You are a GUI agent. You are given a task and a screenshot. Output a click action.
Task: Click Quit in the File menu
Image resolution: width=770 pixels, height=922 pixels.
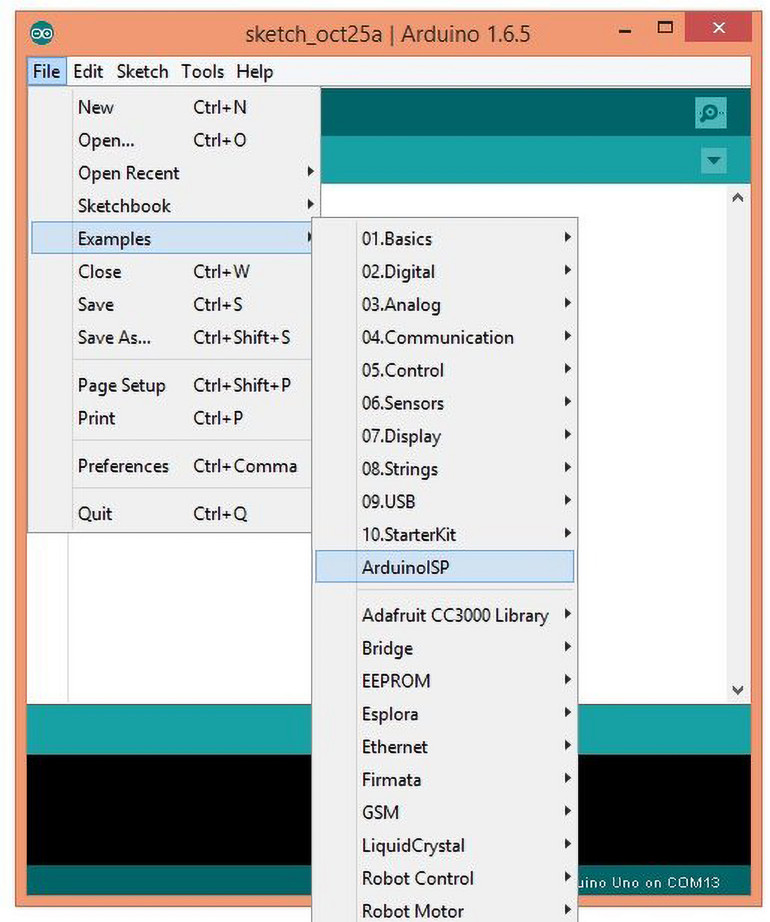point(95,514)
